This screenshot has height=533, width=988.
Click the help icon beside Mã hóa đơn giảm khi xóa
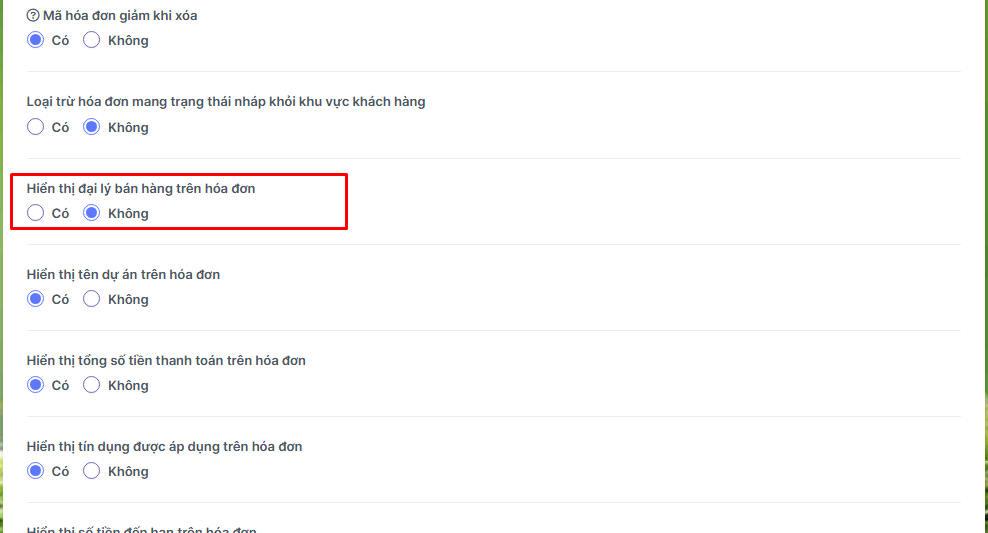tap(33, 16)
